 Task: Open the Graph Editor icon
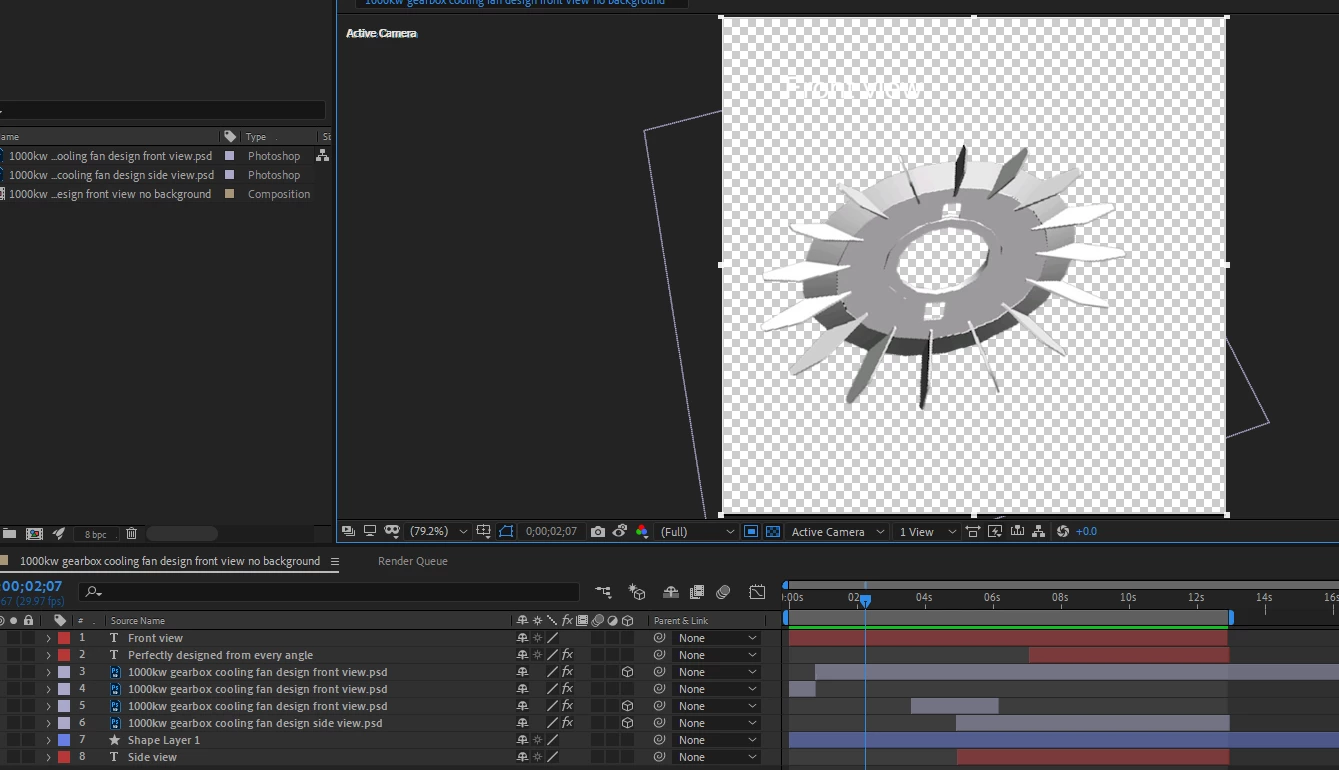coord(757,592)
